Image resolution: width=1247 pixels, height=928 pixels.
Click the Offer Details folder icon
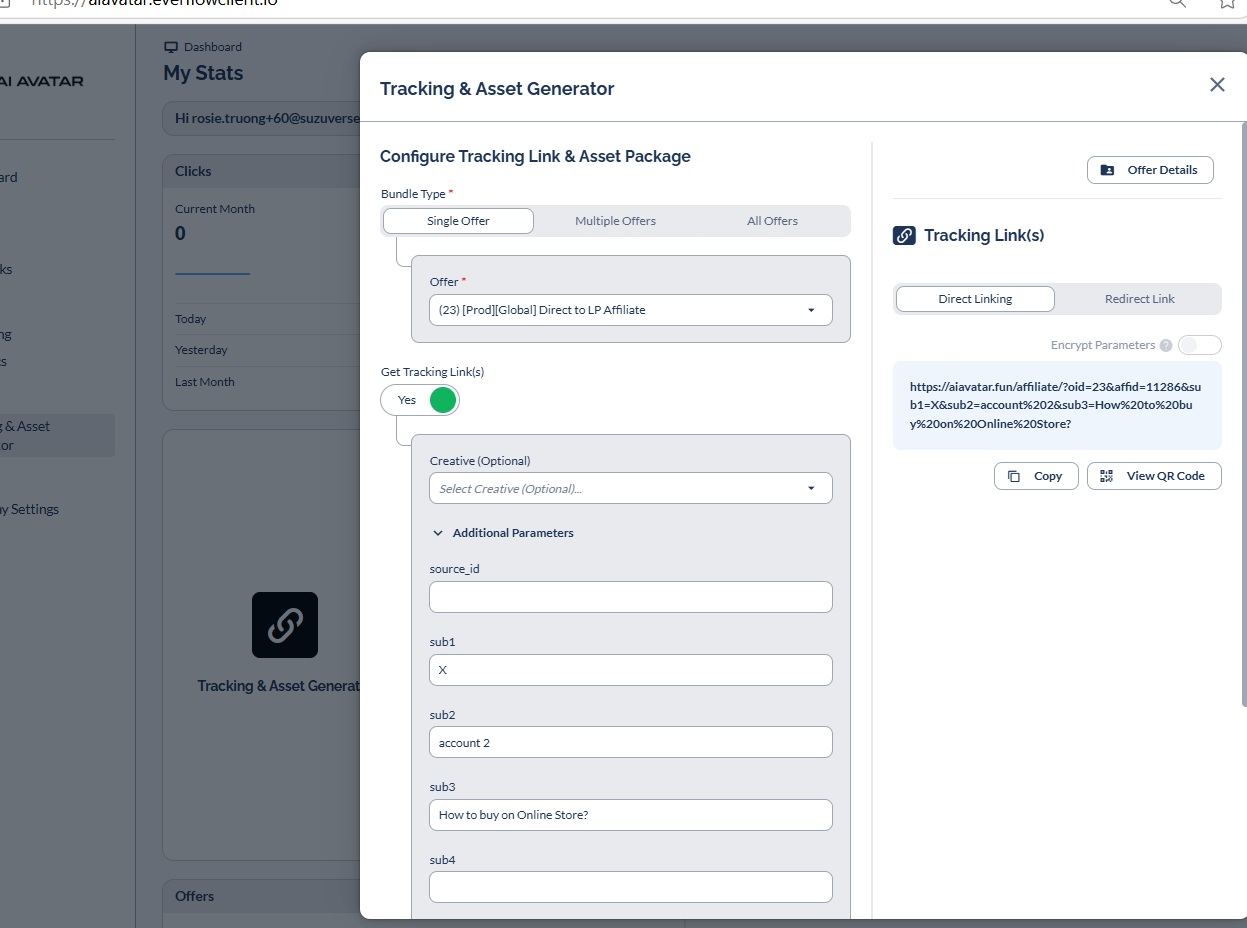[x=1107, y=170]
